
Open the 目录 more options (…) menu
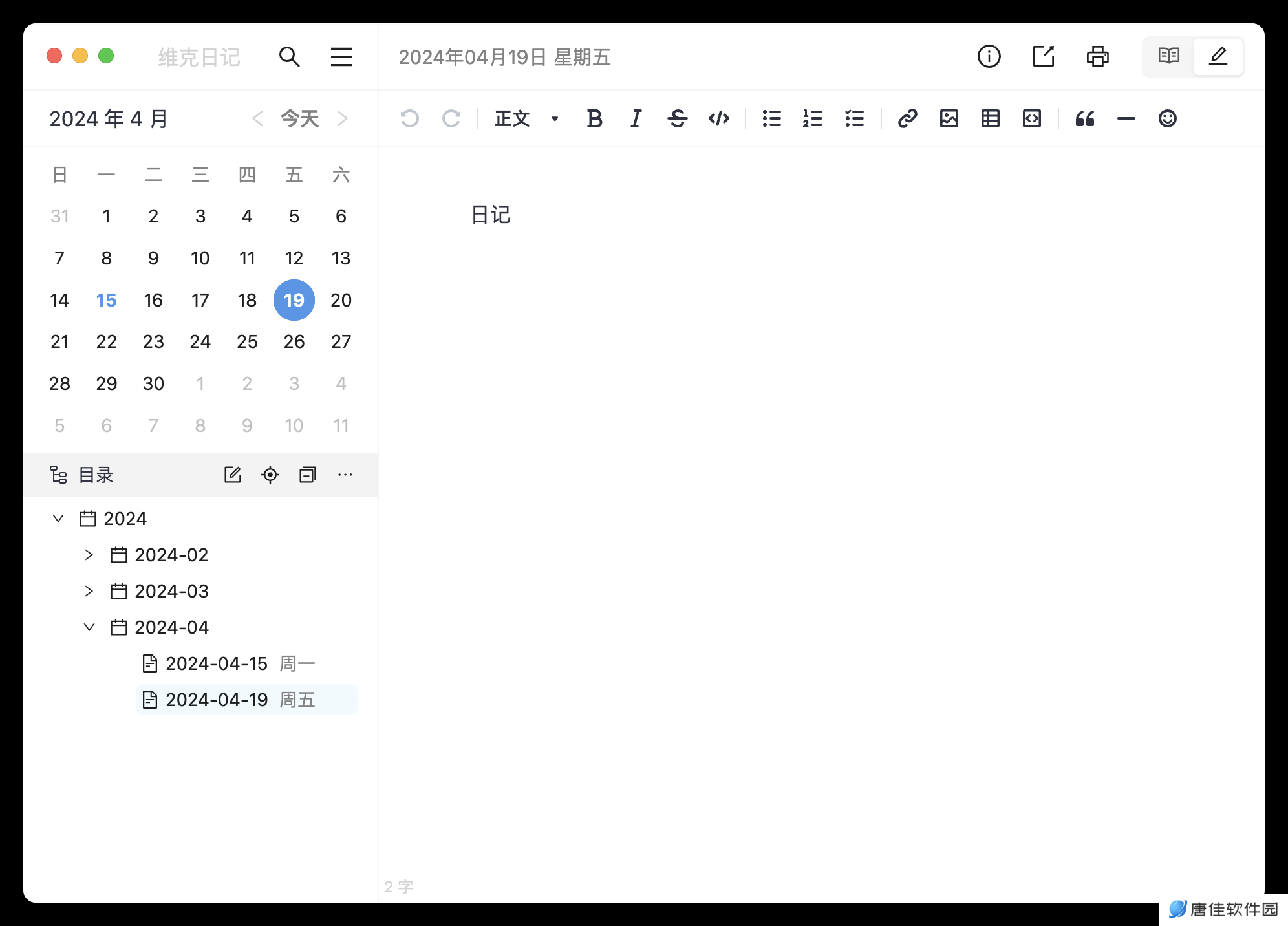click(x=345, y=475)
